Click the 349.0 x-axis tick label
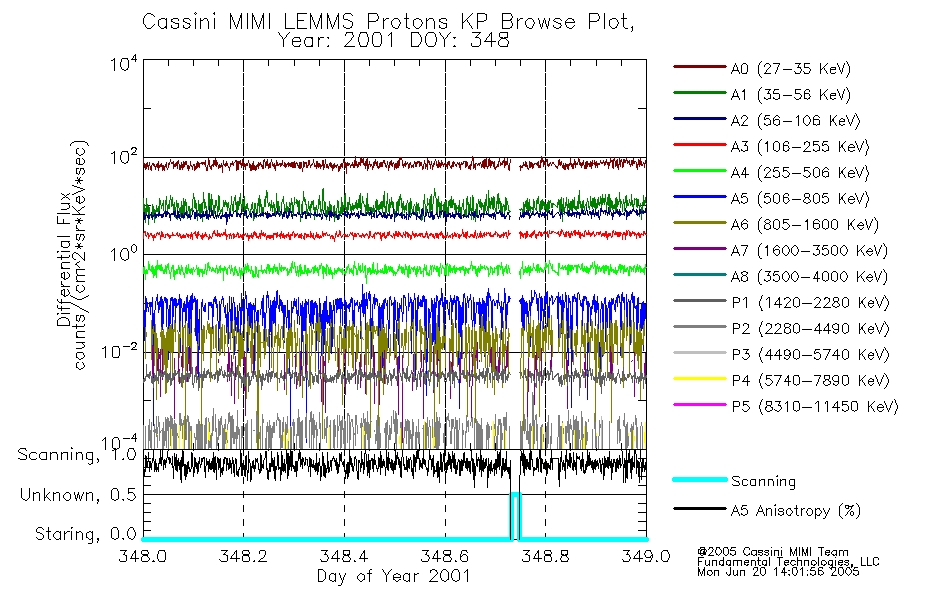 point(646,556)
